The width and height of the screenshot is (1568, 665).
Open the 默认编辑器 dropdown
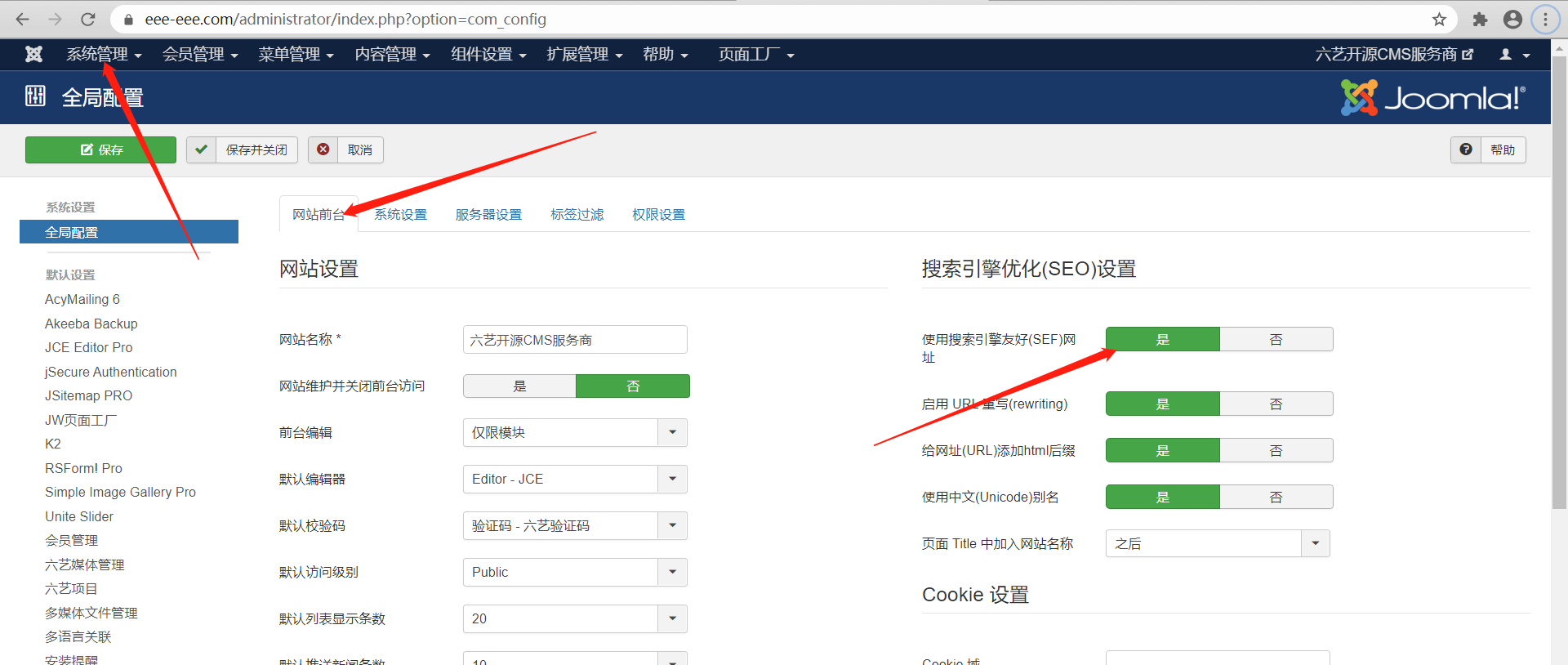click(575, 479)
